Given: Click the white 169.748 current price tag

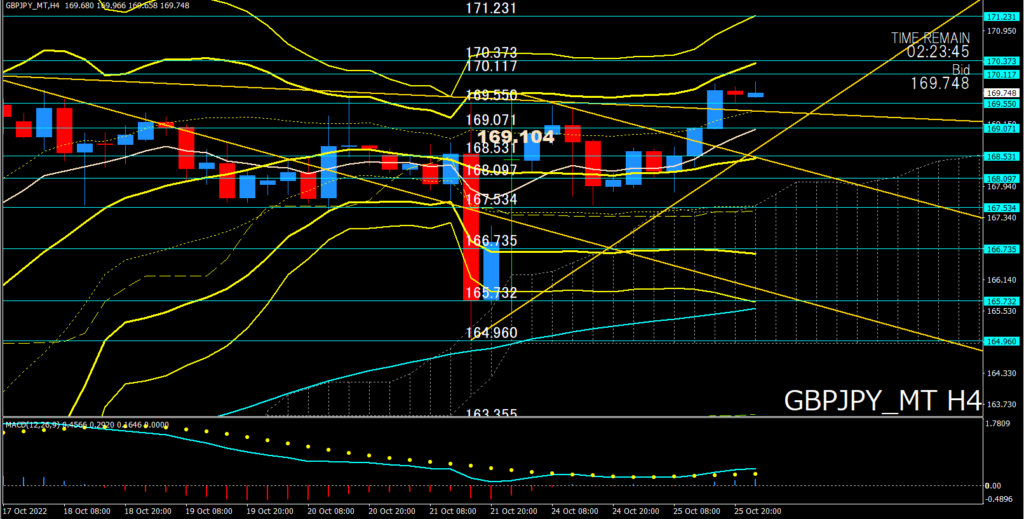Looking at the screenshot, I should pyautogui.click(x=1002, y=93).
